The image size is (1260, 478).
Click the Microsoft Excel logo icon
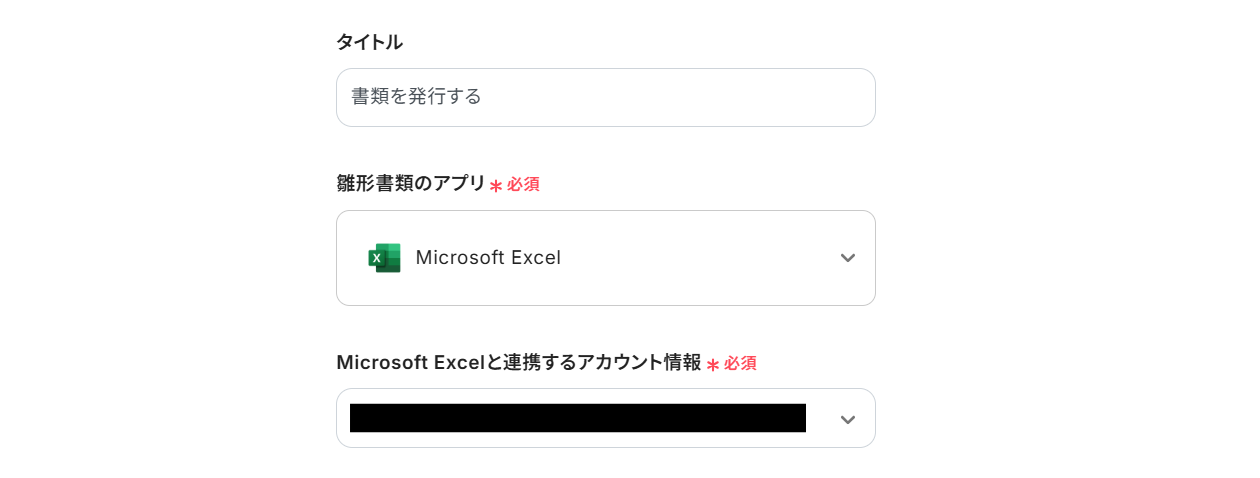tap(384, 258)
